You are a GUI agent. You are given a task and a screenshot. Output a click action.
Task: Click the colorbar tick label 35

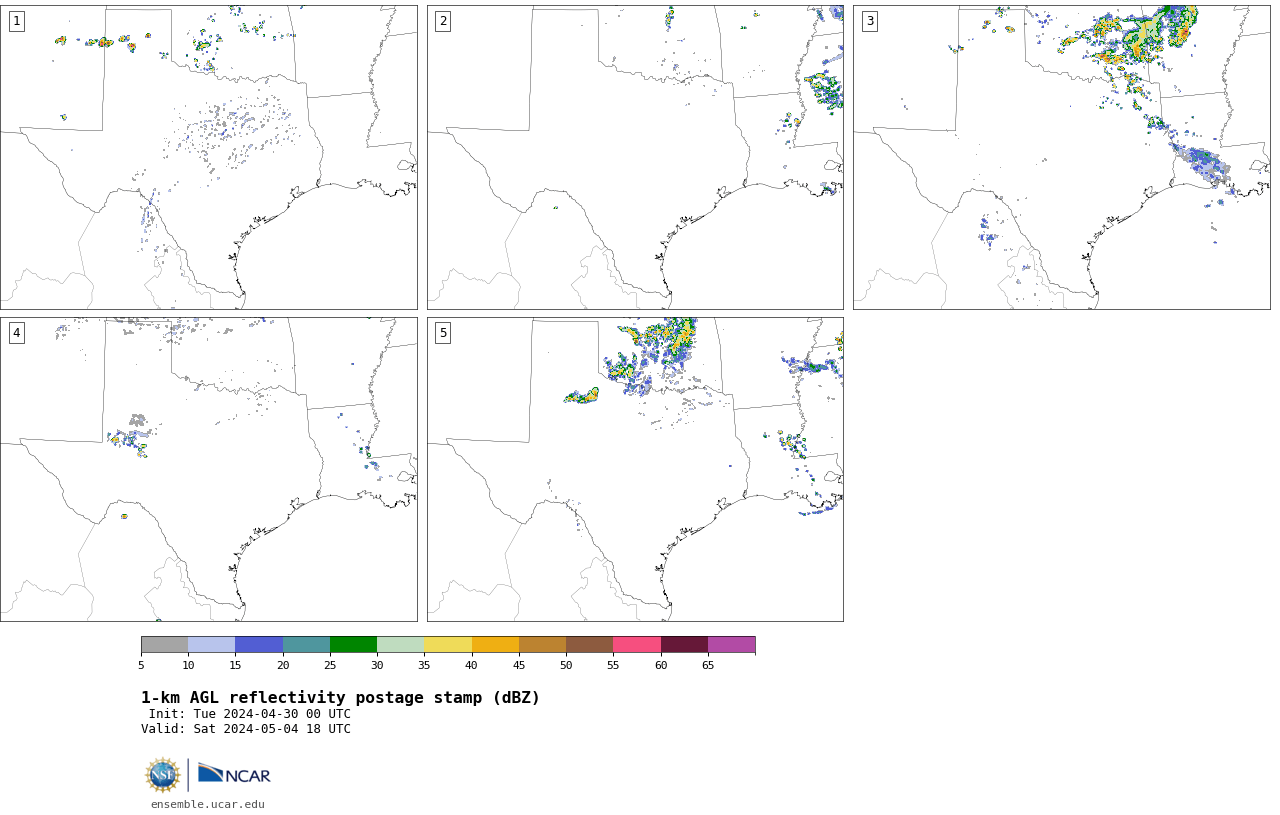[x=424, y=665]
